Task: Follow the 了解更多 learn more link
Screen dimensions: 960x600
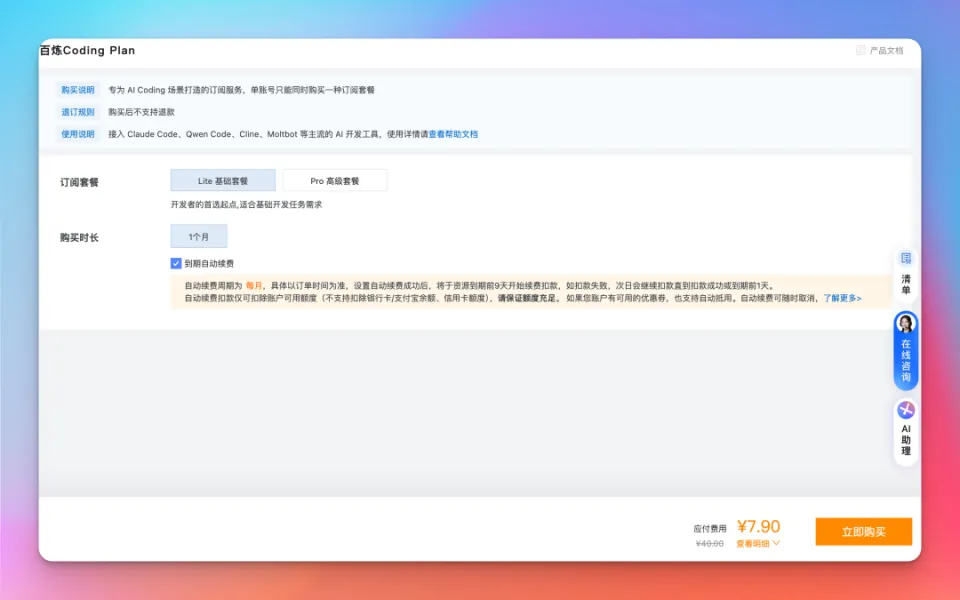Action: point(842,298)
